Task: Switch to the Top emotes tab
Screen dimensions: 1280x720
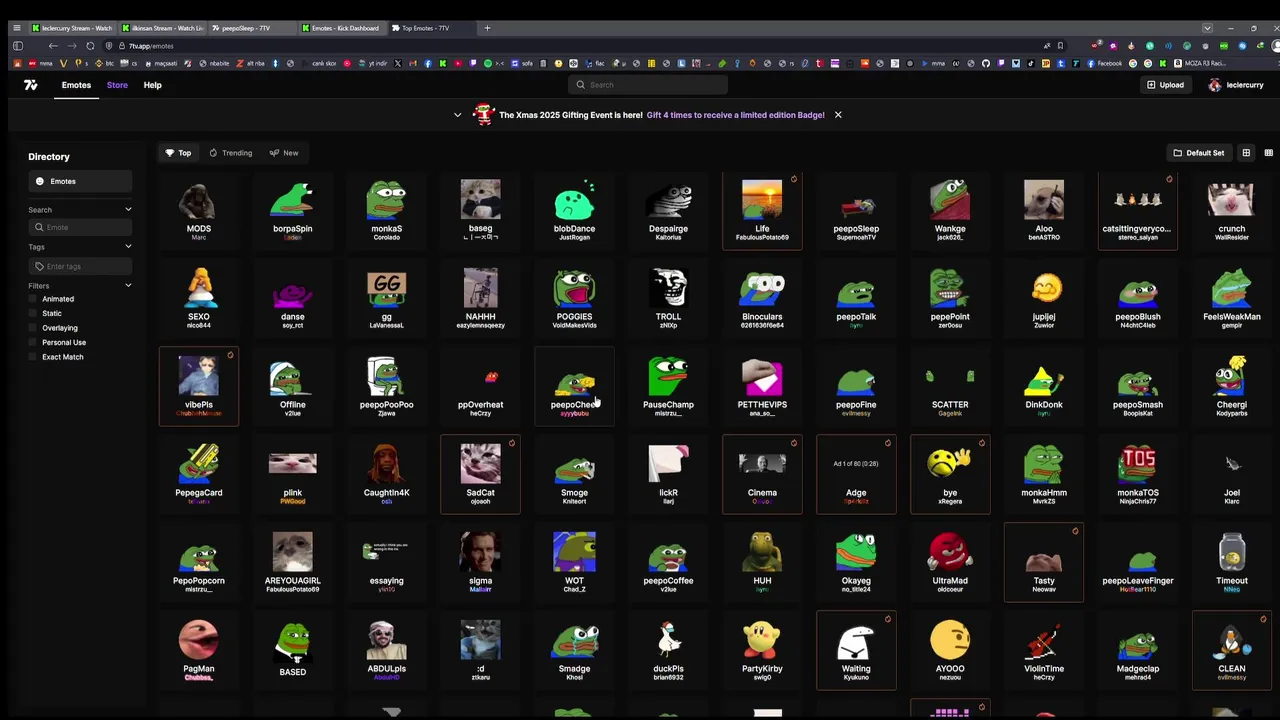Action: (178, 153)
